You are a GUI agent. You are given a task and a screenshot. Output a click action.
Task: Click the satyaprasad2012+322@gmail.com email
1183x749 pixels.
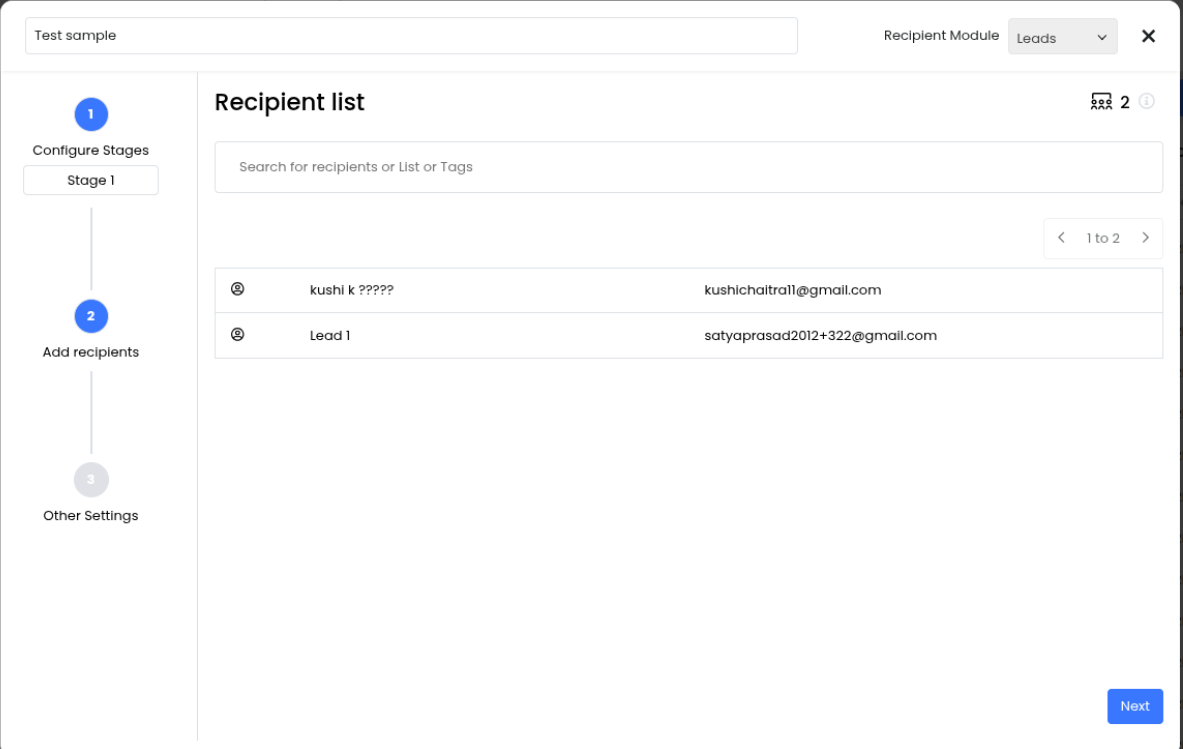pyautogui.click(x=820, y=335)
